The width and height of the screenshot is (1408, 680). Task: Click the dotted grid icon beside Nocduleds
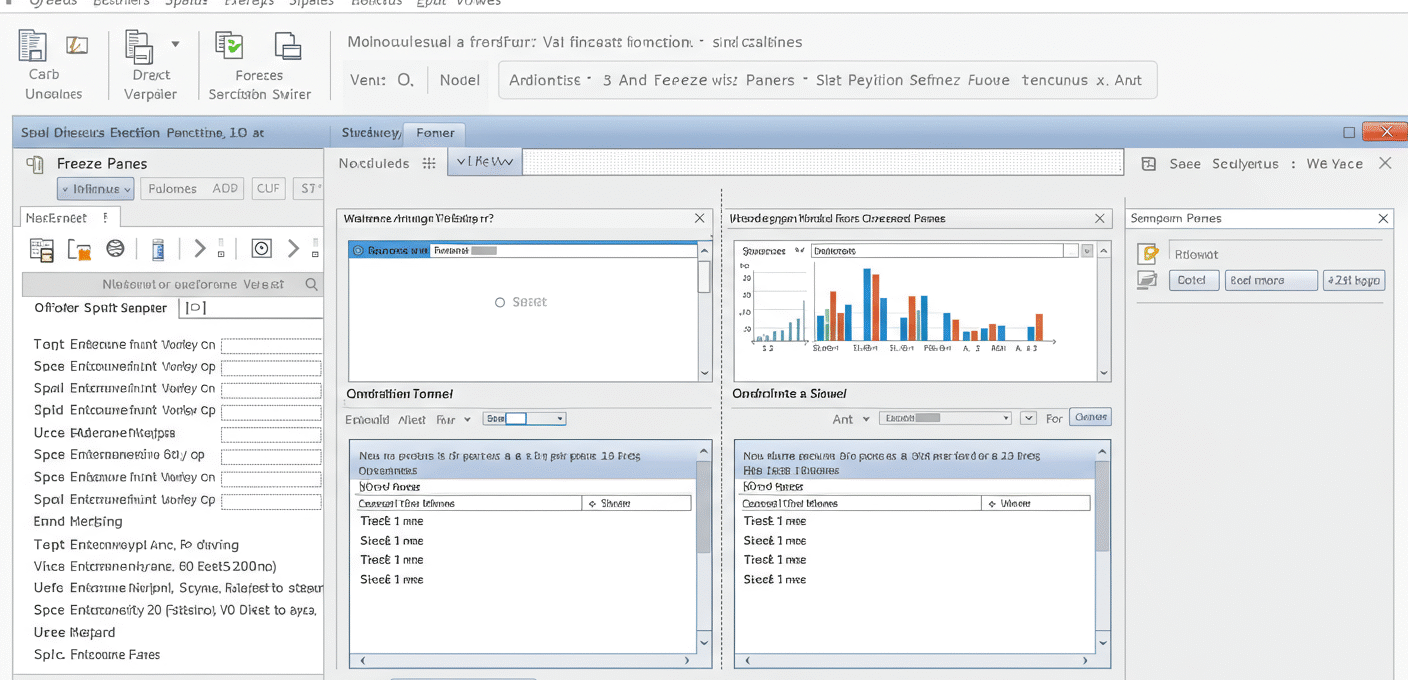click(x=429, y=163)
